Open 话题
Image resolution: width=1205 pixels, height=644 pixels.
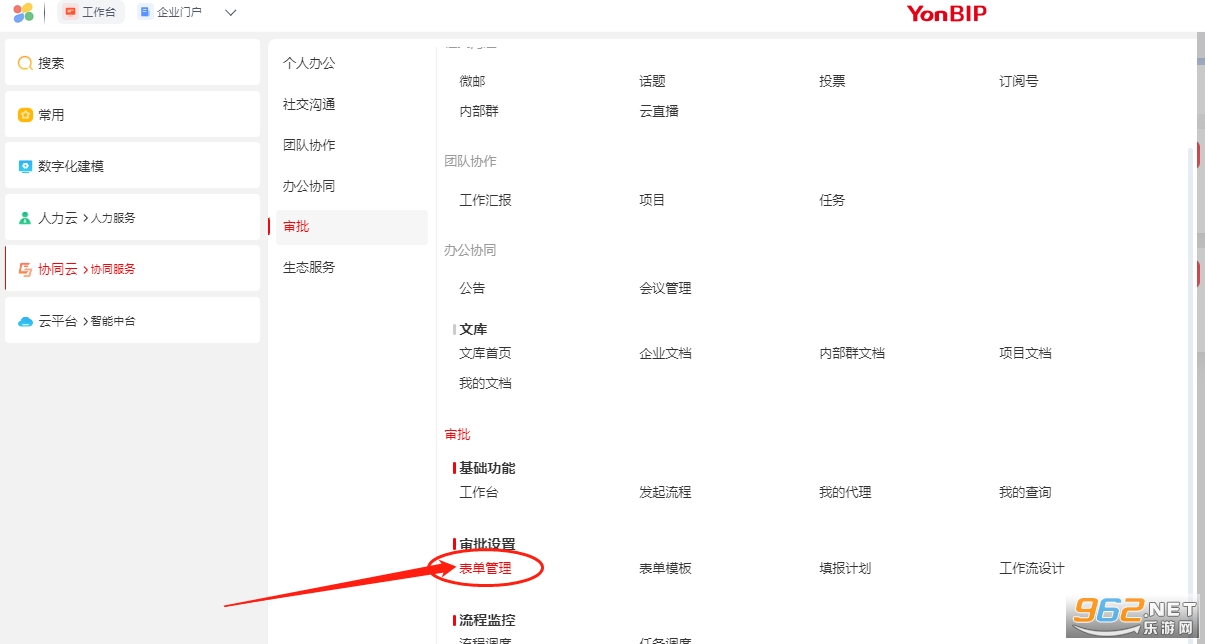click(x=652, y=81)
